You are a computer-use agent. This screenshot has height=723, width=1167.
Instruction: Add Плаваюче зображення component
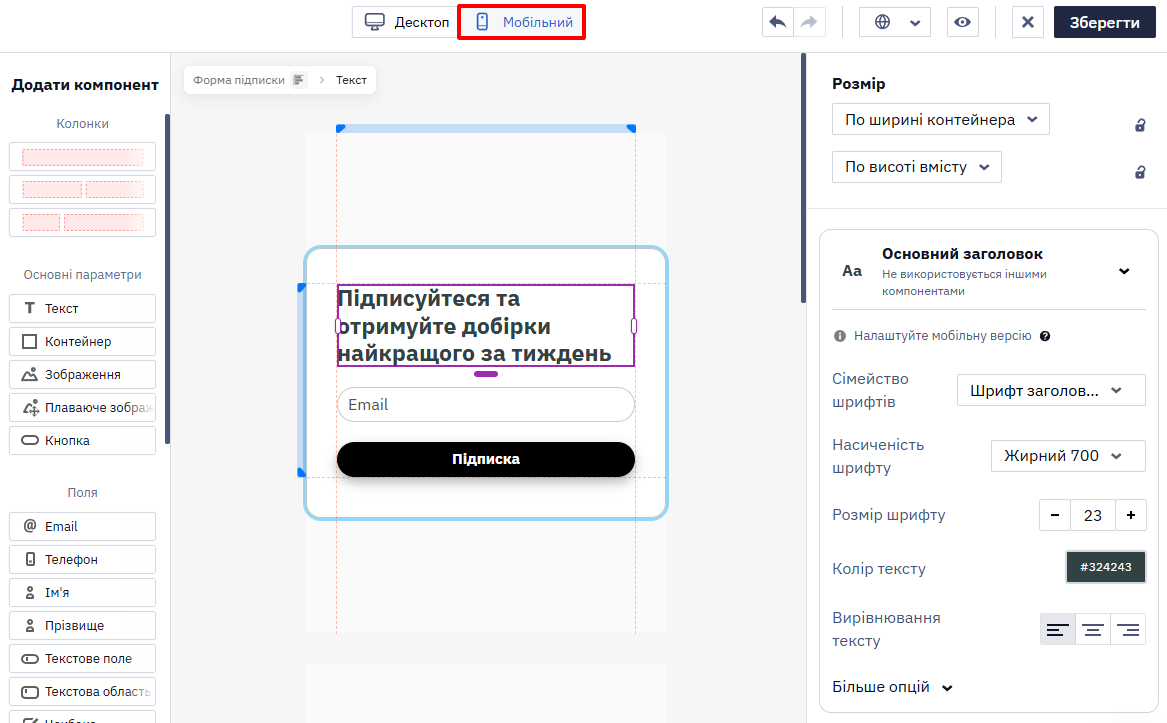pyautogui.click(x=83, y=407)
